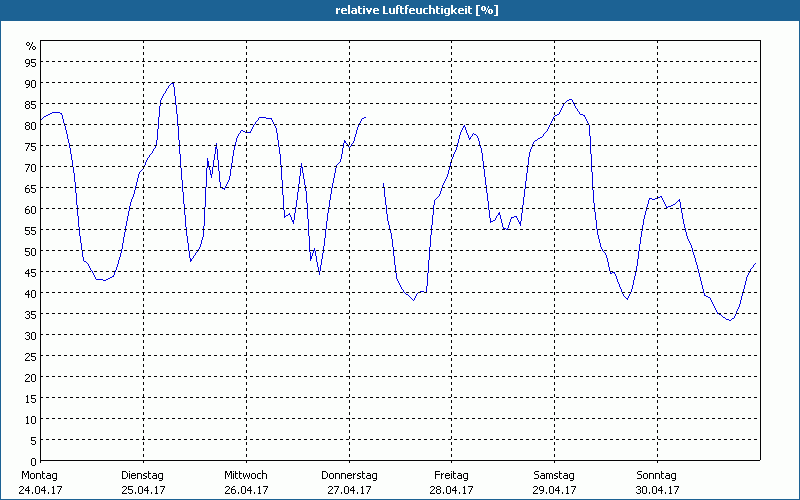Image resolution: width=800 pixels, height=500 pixels.
Task: Click the date '29.04.17'
Action: coord(555,490)
